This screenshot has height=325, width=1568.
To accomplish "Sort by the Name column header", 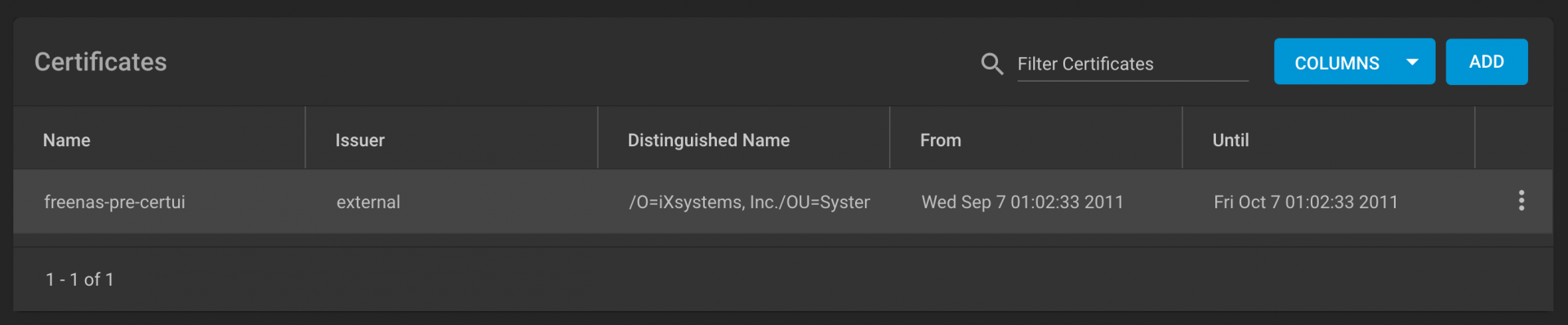I will [67, 140].
